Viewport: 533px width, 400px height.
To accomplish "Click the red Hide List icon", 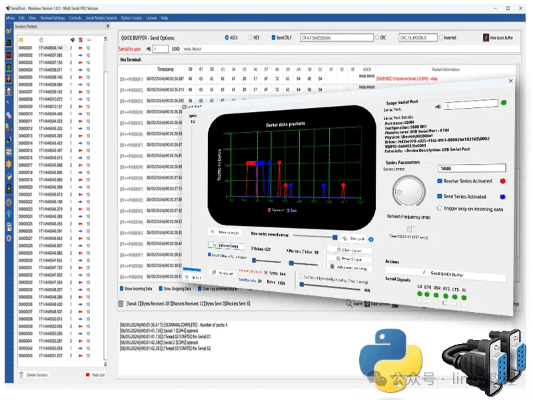I will click(88, 375).
